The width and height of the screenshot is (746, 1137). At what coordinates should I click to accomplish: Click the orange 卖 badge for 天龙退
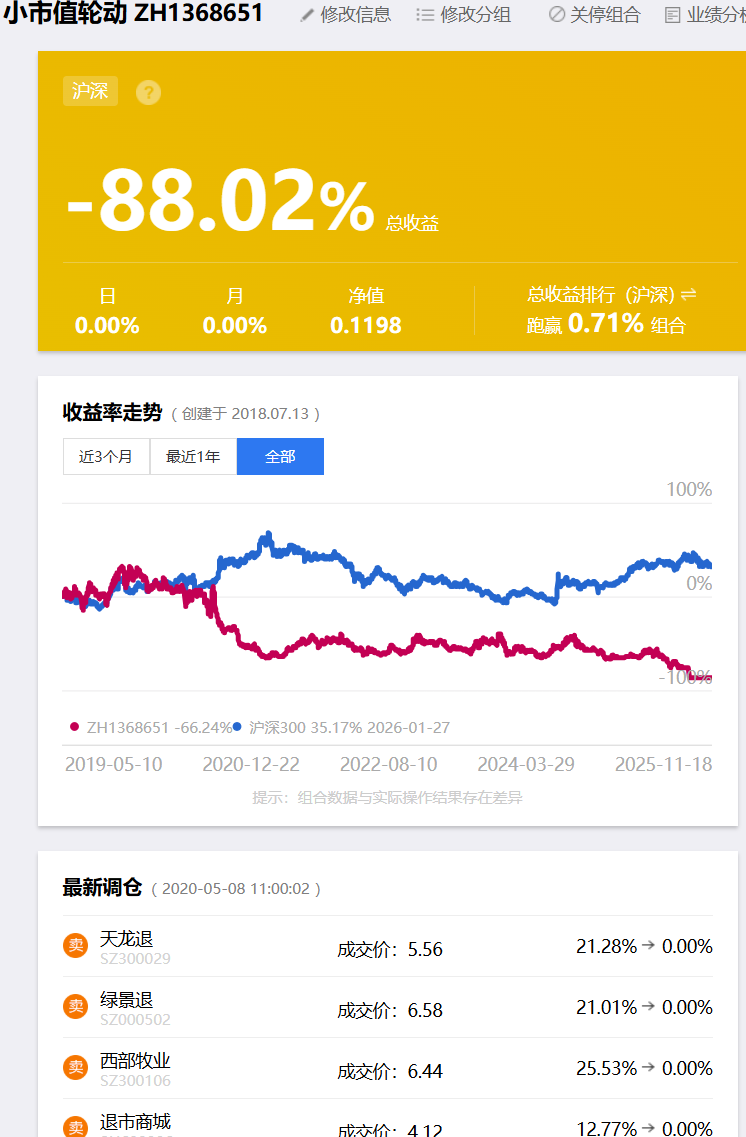coord(75,946)
